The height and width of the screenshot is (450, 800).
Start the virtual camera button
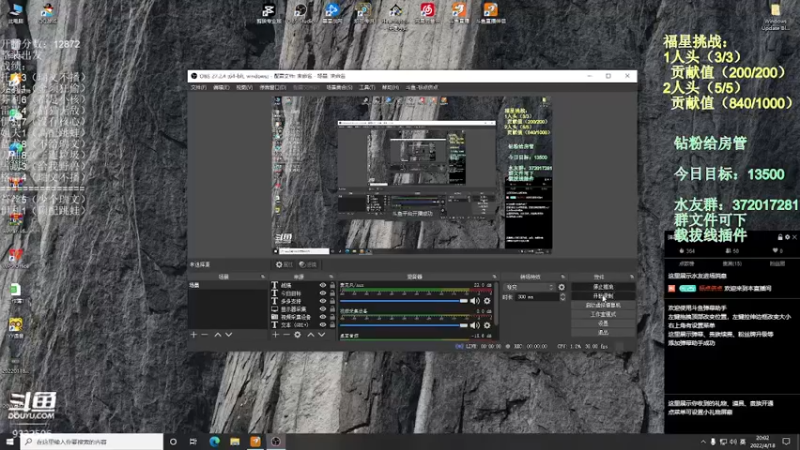click(603, 305)
